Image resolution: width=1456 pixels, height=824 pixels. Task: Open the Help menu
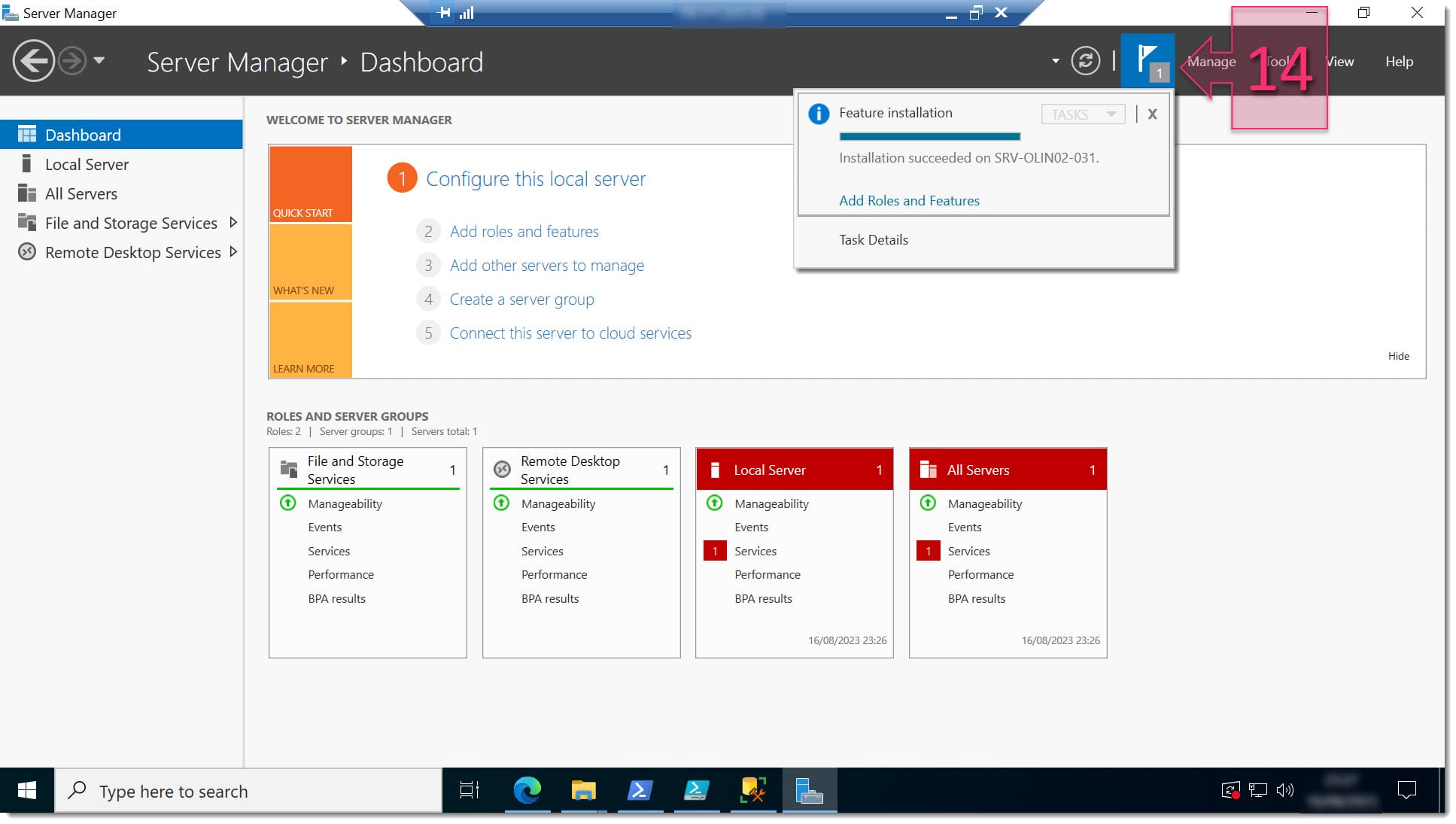(x=1399, y=62)
